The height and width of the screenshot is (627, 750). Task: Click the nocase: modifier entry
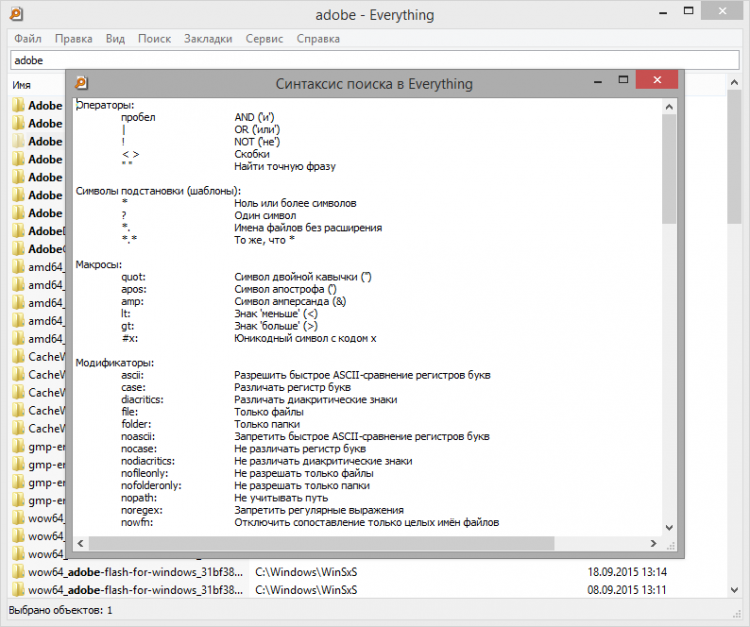coord(139,449)
